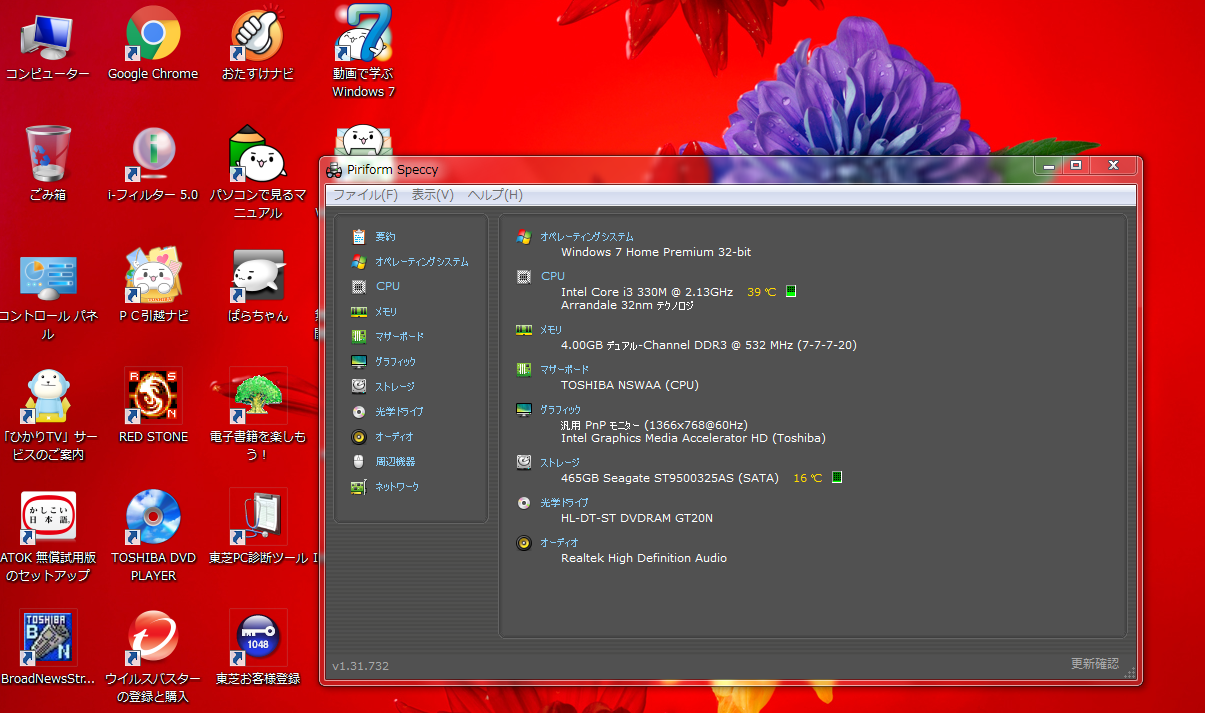Click green temperature indicator next to 39 ℃
Image resolution: width=1205 pixels, height=713 pixels.
tap(790, 291)
